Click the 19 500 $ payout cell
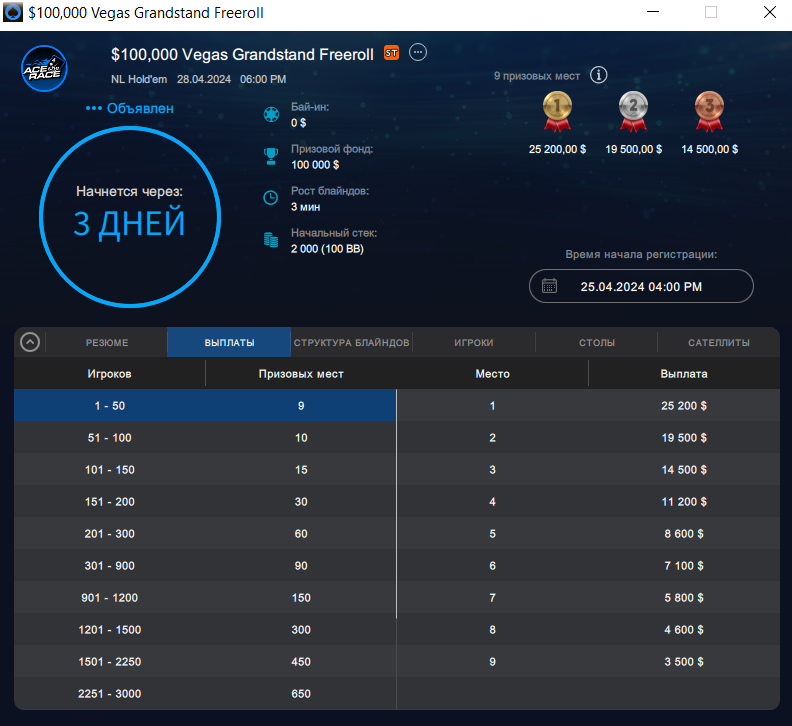 click(x=684, y=438)
